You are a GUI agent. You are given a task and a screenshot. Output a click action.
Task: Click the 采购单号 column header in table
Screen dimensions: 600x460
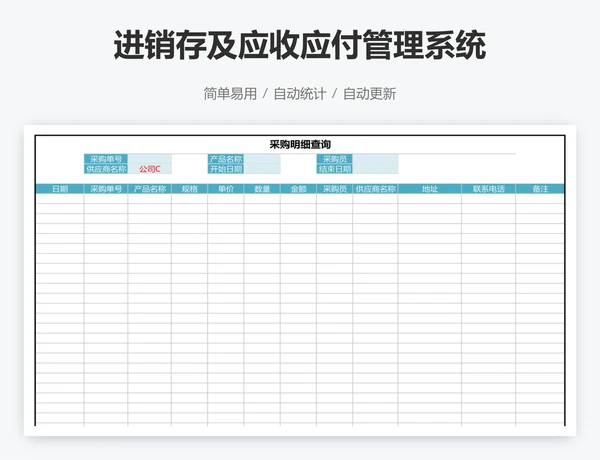(105, 188)
